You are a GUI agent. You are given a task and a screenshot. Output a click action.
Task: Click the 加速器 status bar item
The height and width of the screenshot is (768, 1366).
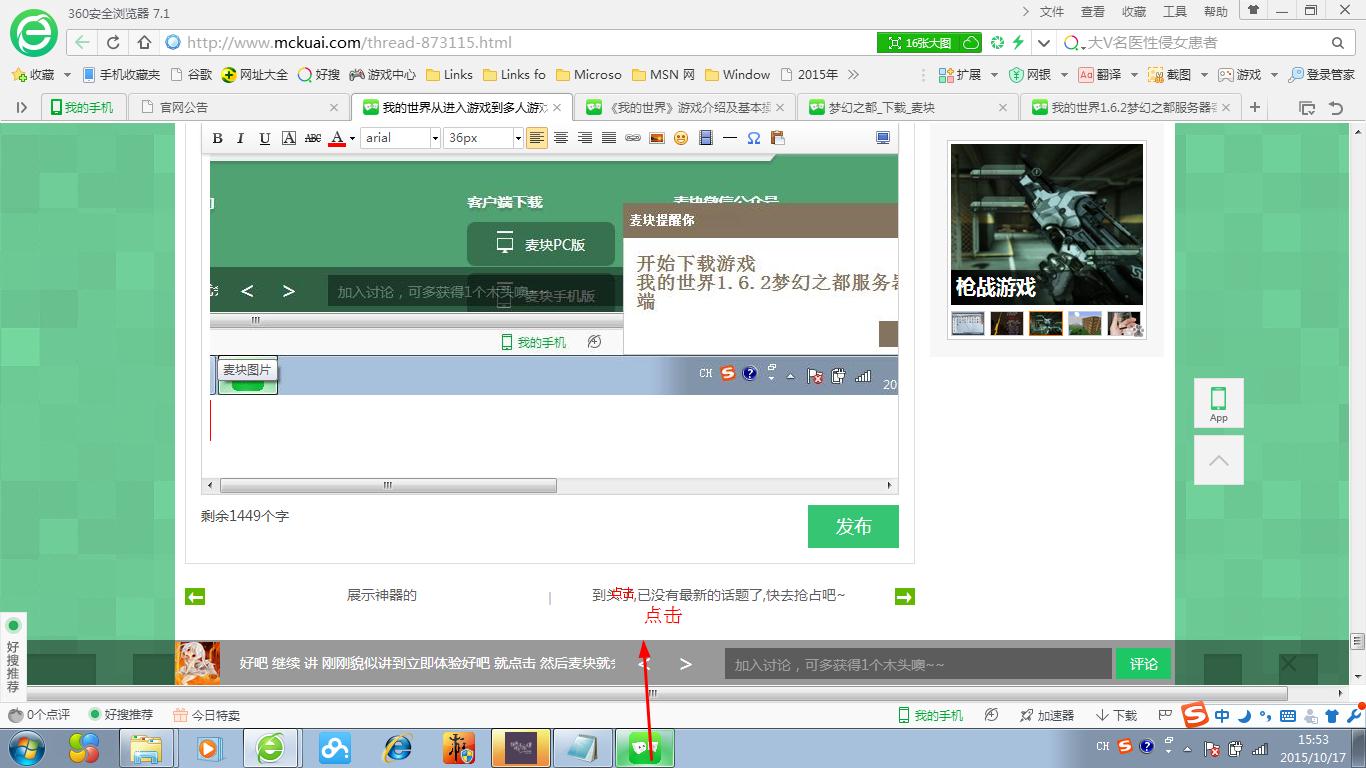(1047, 715)
